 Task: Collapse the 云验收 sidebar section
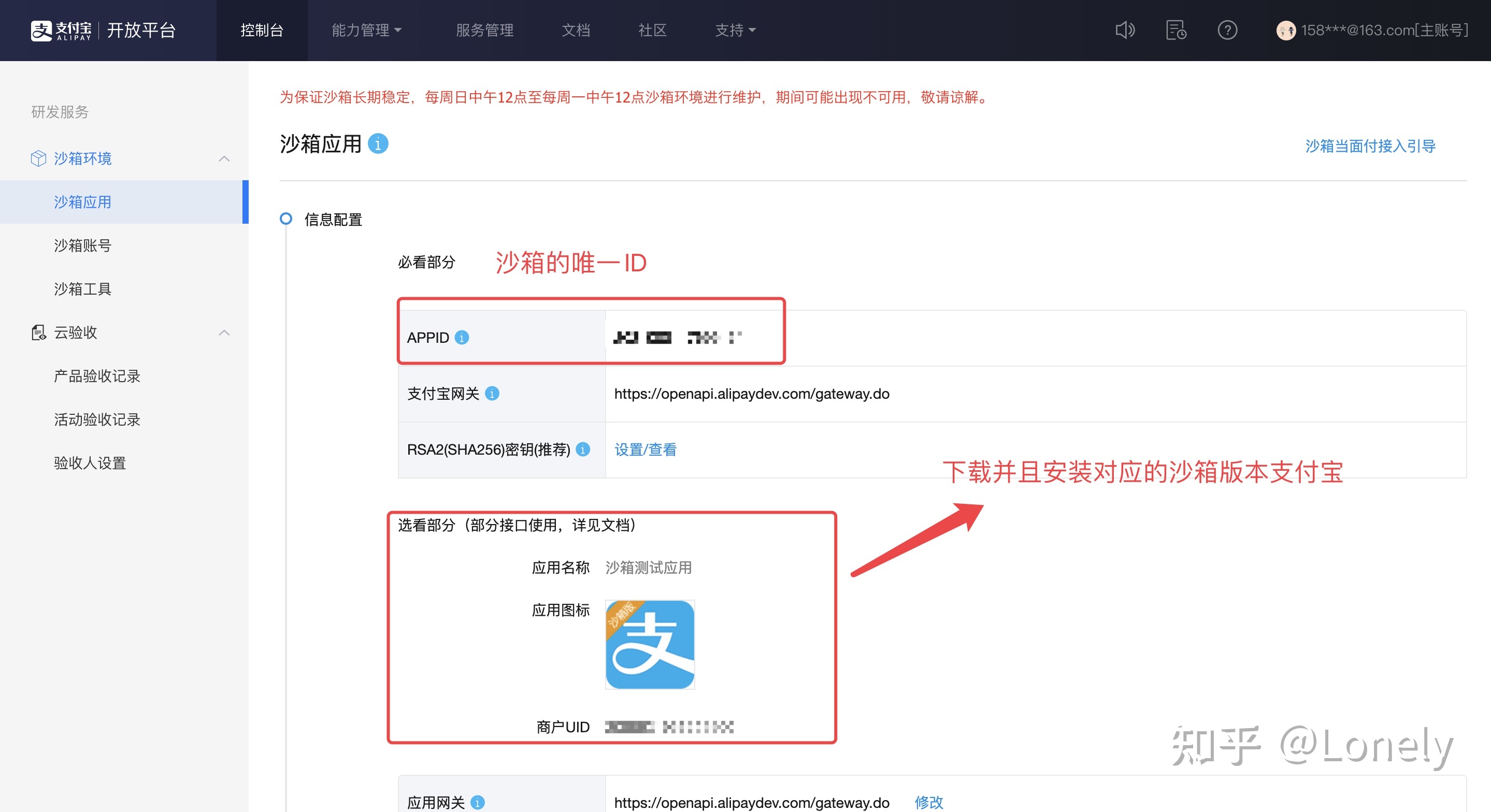coord(224,333)
